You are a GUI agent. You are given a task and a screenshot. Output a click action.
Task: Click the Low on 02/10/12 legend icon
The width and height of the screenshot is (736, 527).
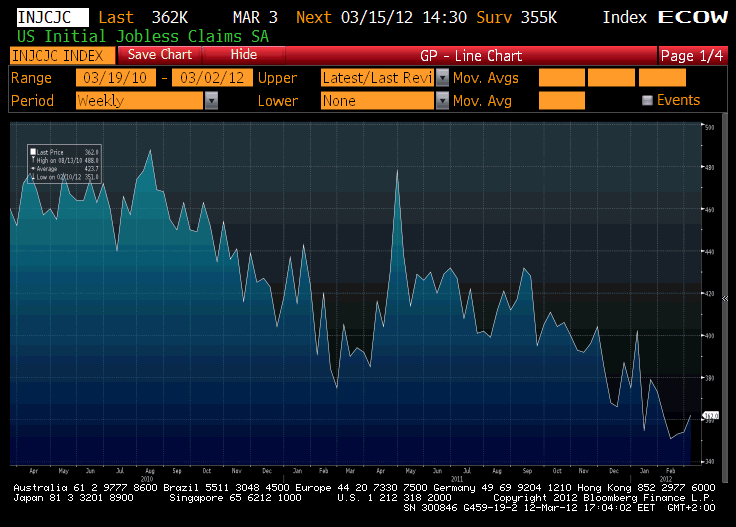click(x=33, y=177)
